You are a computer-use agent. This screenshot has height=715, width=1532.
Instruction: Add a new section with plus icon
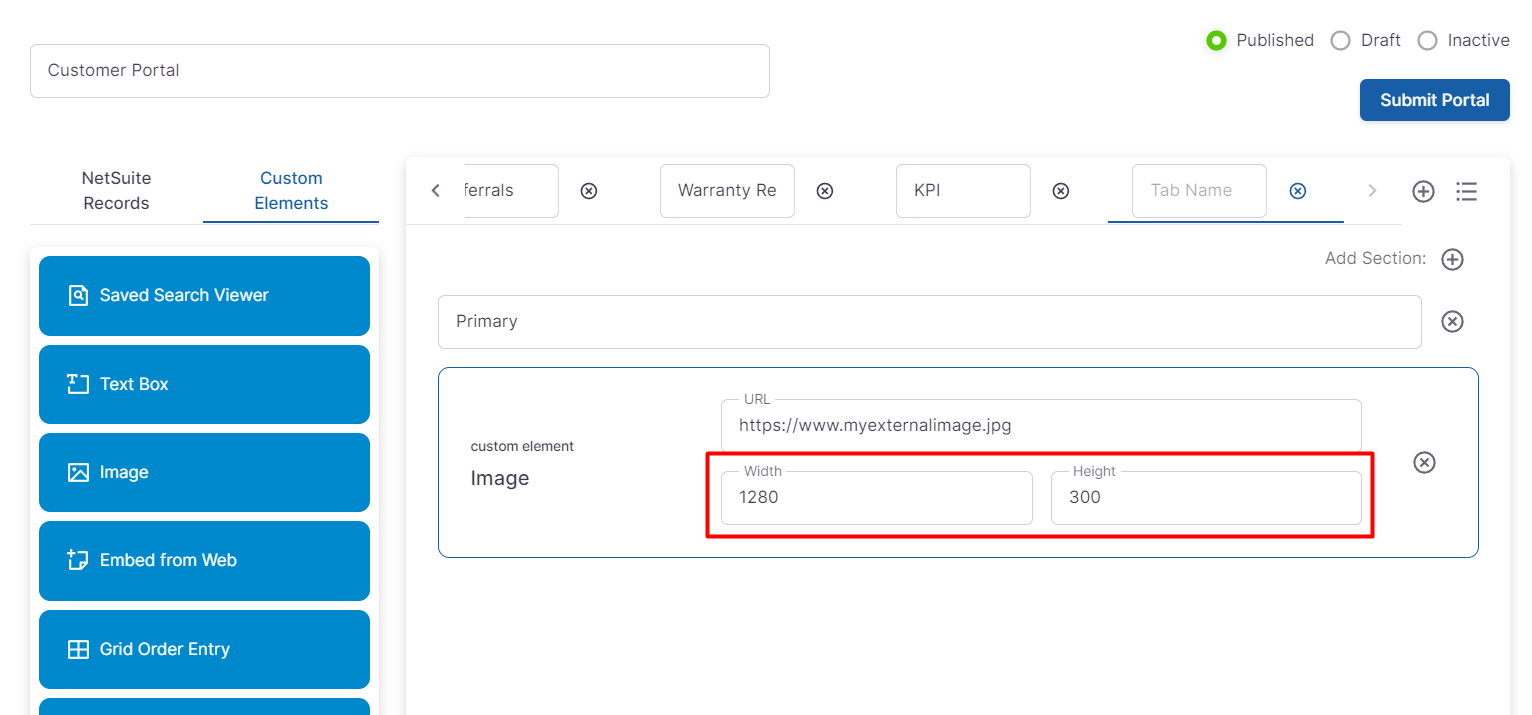1452,259
